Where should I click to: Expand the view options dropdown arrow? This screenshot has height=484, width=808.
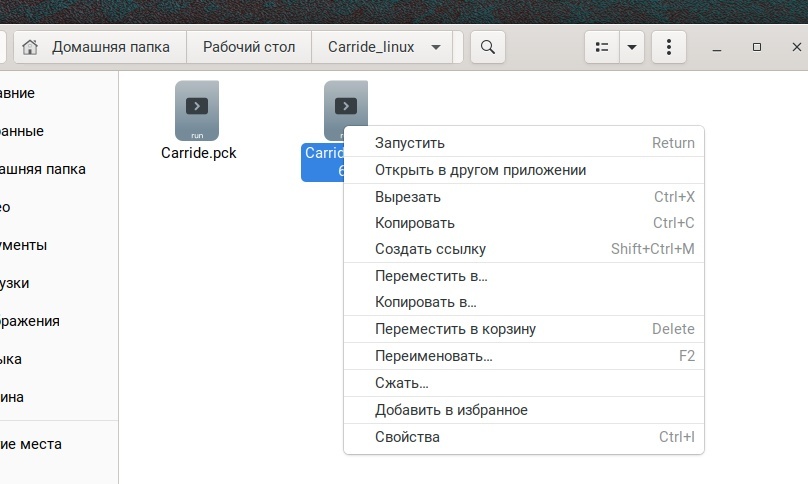[x=632, y=47]
